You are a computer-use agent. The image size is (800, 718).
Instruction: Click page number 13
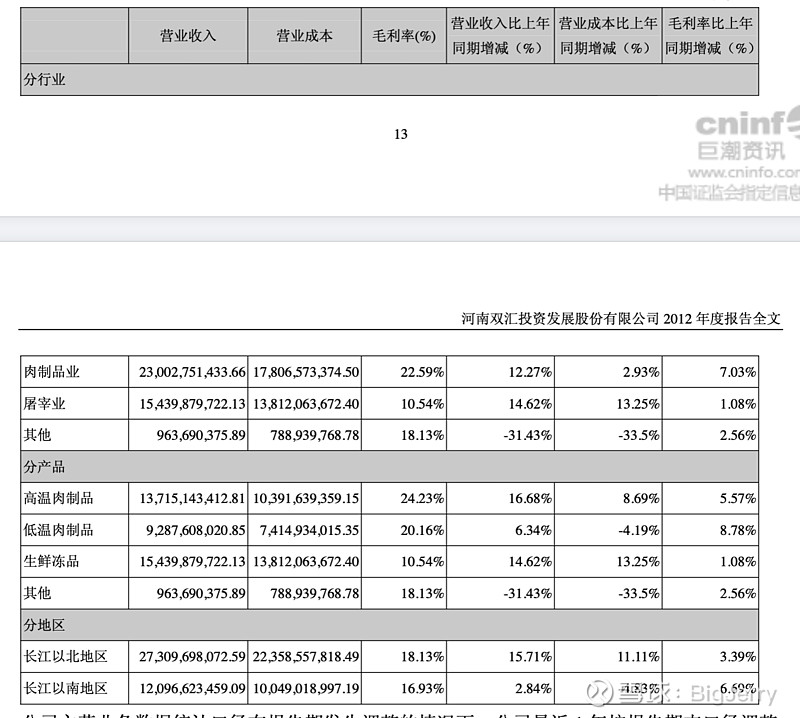(401, 134)
